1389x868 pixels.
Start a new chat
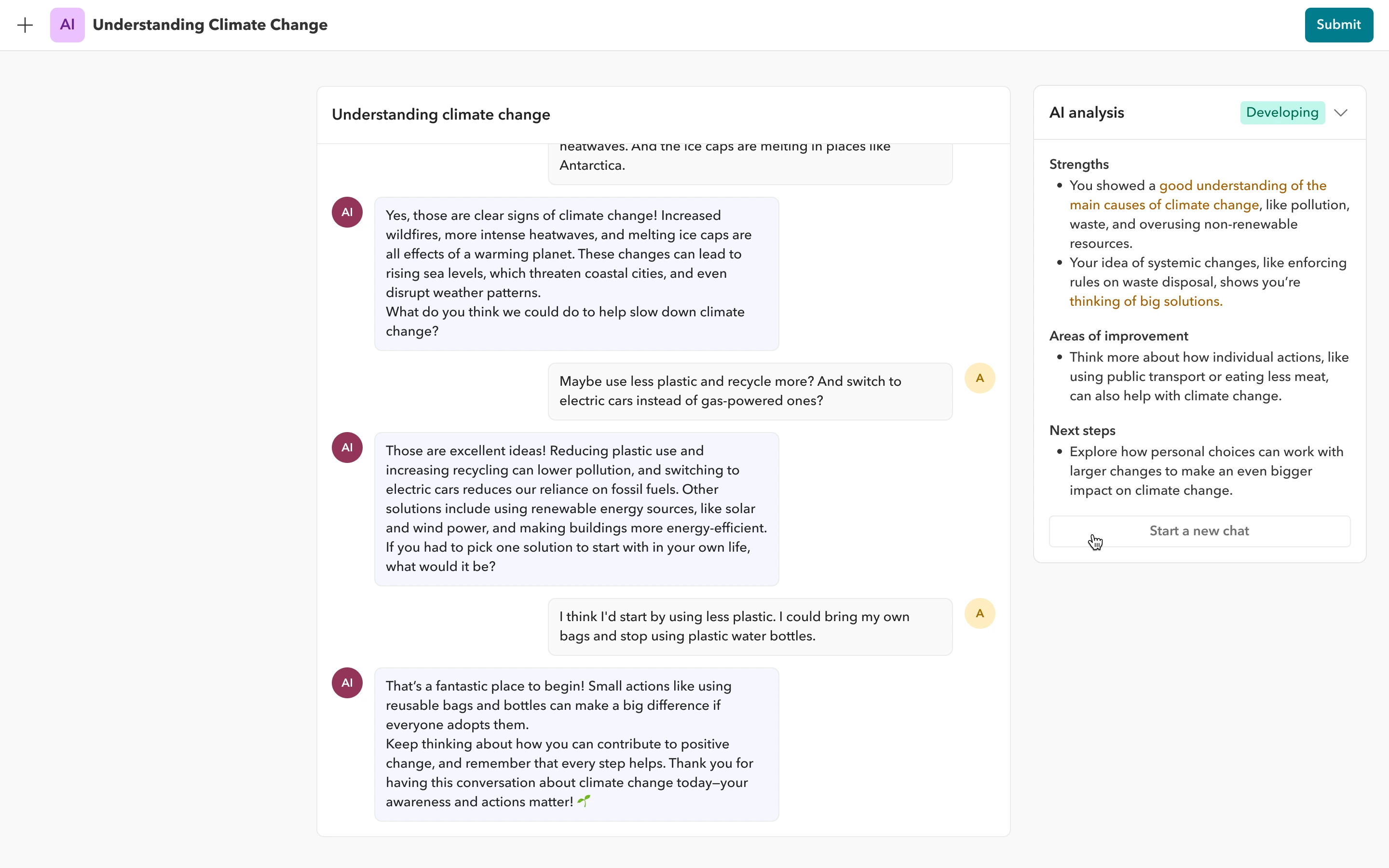click(1198, 531)
